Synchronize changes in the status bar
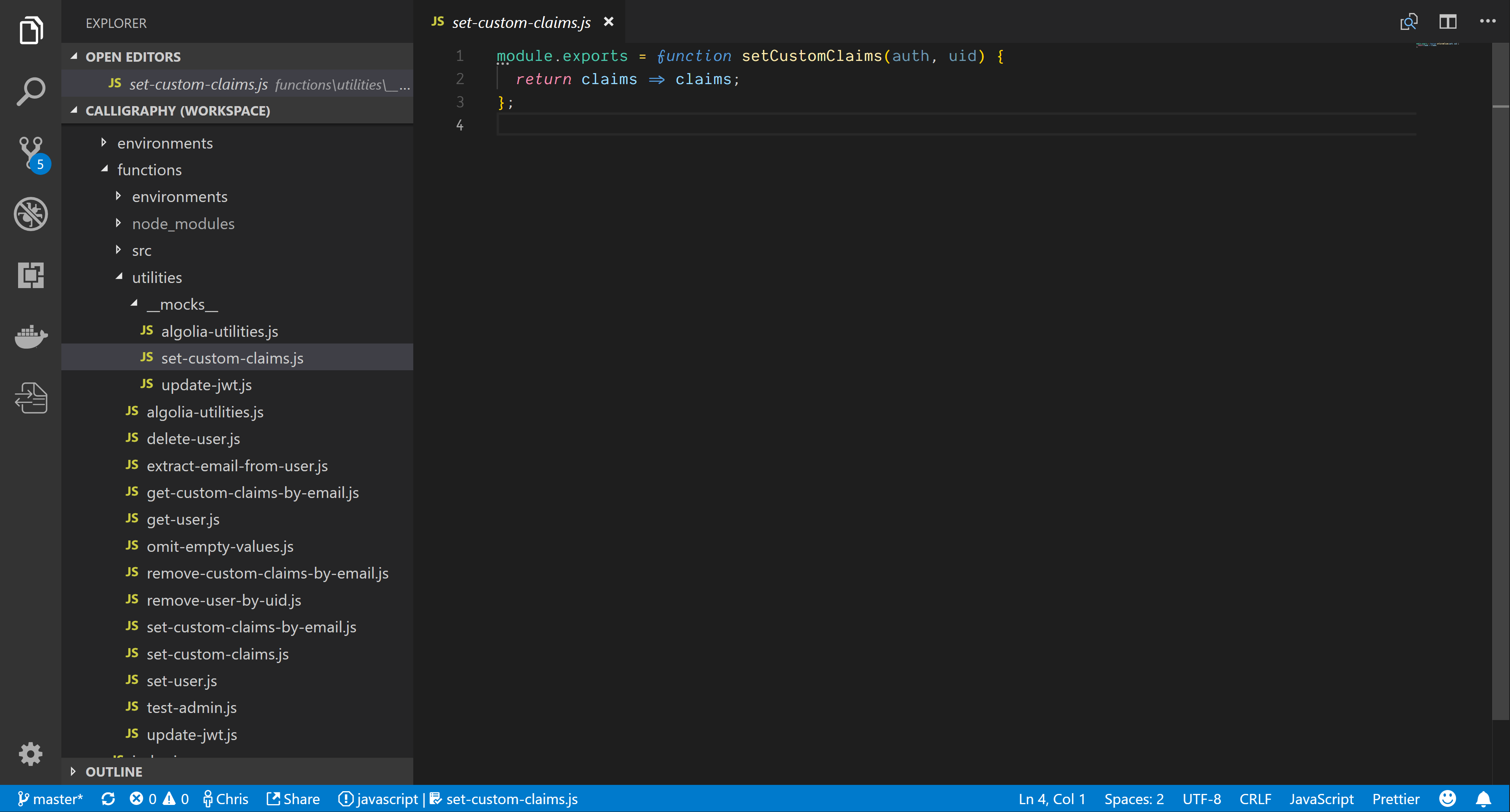This screenshot has height=812, width=1510. 108,799
